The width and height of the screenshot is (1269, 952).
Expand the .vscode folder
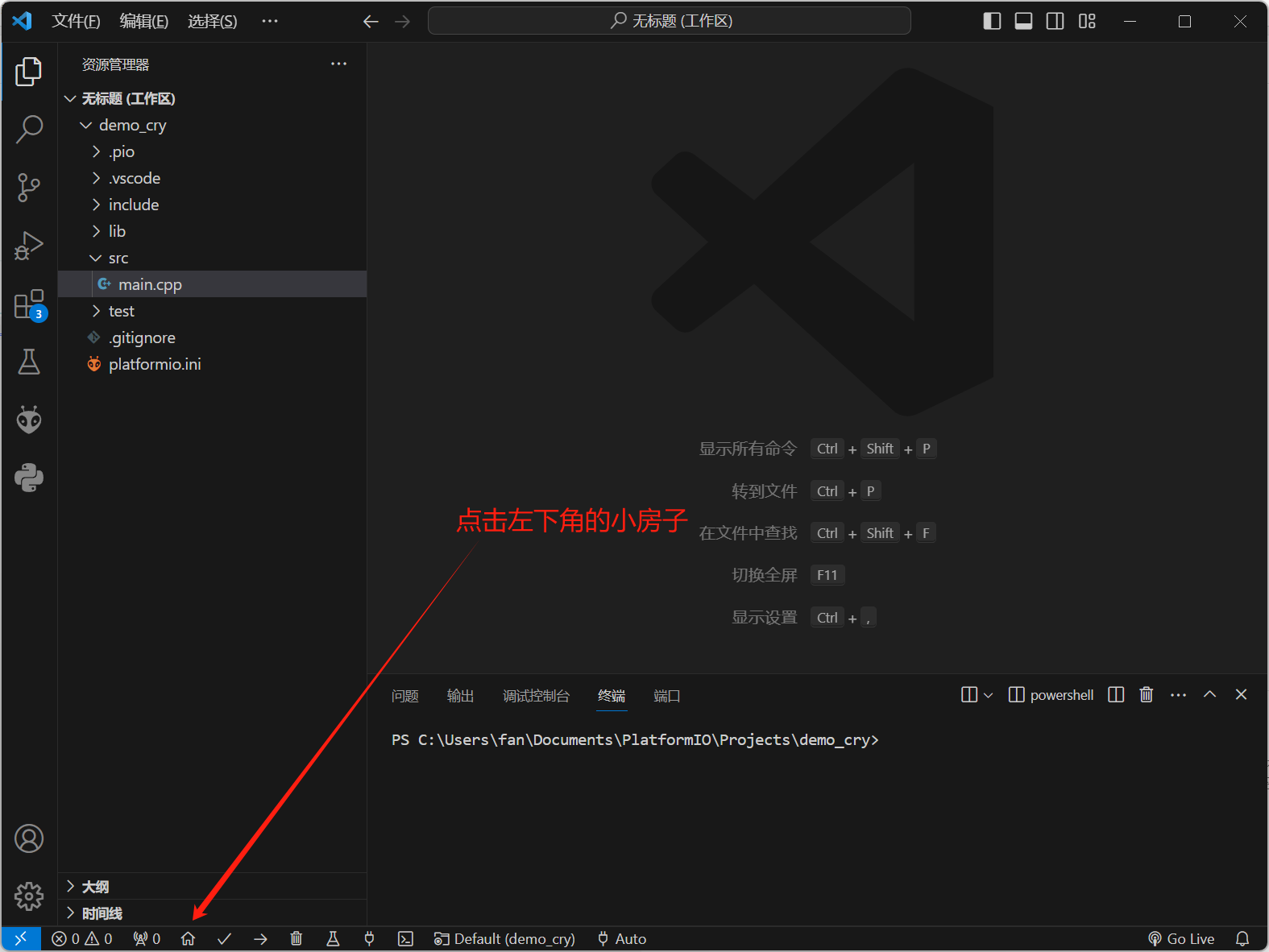[213, 178]
